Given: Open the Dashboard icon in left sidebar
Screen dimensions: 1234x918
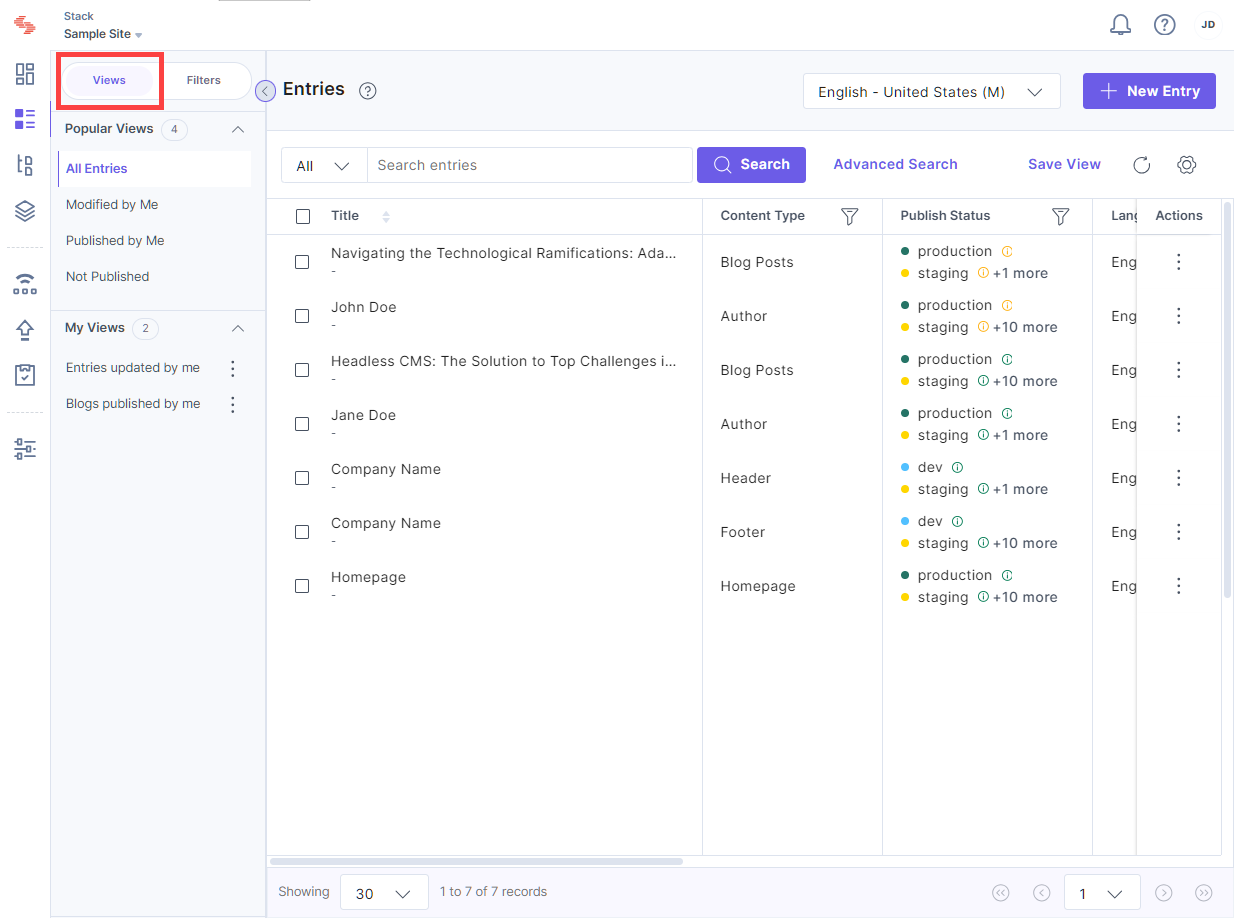Looking at the screenshot, I should click(25, 74).
